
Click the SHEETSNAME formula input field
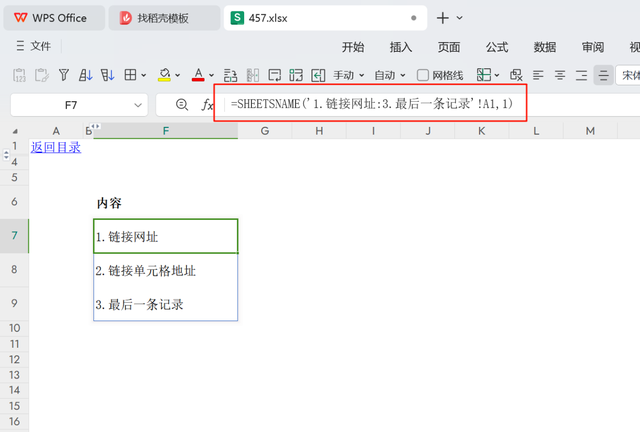point(371,104)
